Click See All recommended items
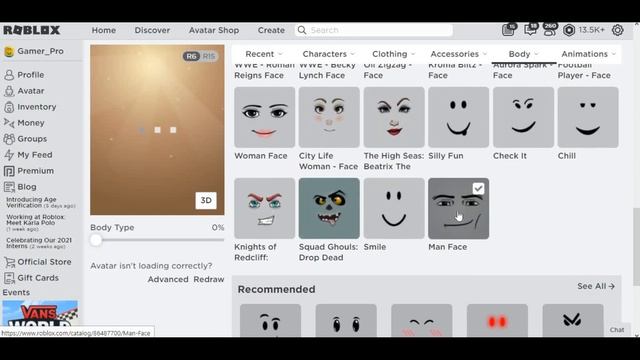Image resolution: width=640 pixels, height=360 pixels. (596, 286)
